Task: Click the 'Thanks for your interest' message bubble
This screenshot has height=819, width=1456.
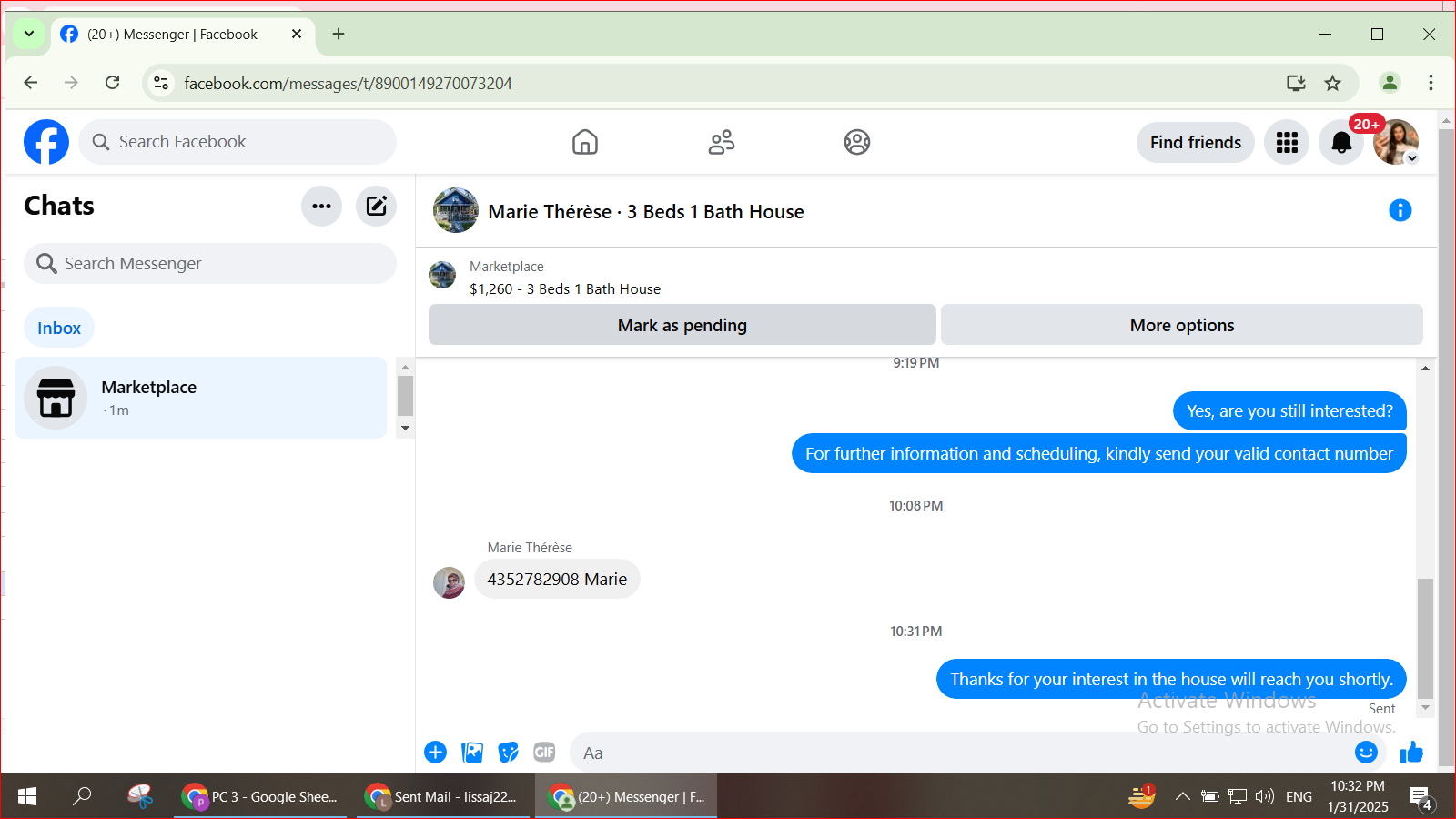Action: [1171, 680]
